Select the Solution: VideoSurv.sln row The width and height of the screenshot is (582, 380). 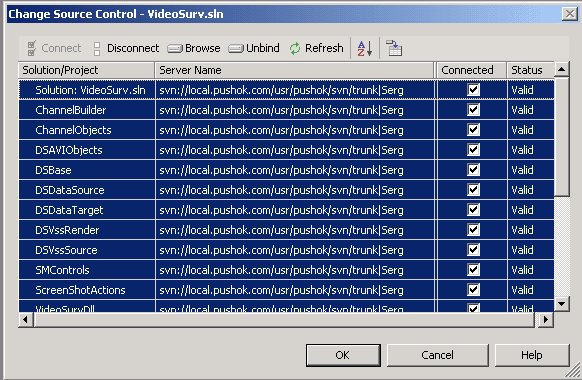coord(286,90)
